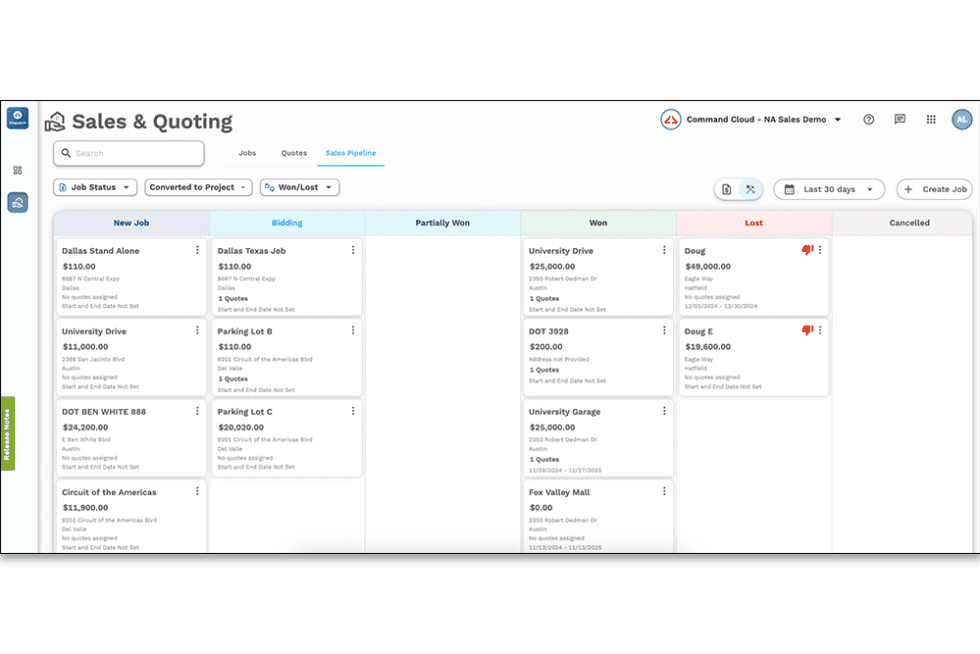980x654 pixels.
Task: Click the thumbs-down icon on Doug E
Action: pos(808,330)
